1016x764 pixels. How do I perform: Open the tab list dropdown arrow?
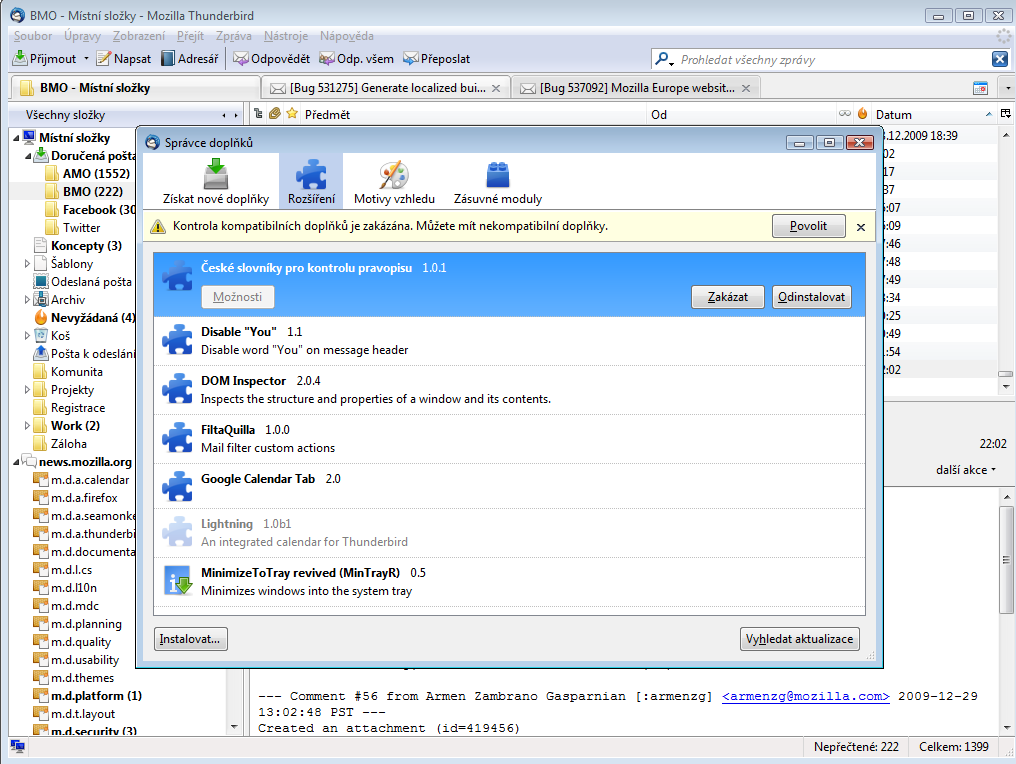[x=1008, y=87]
